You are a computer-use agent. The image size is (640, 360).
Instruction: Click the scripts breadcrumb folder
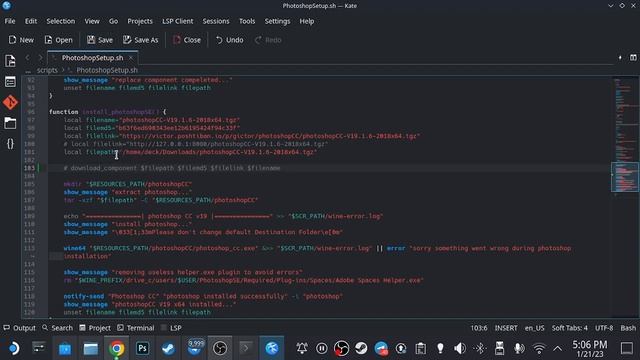47,70
